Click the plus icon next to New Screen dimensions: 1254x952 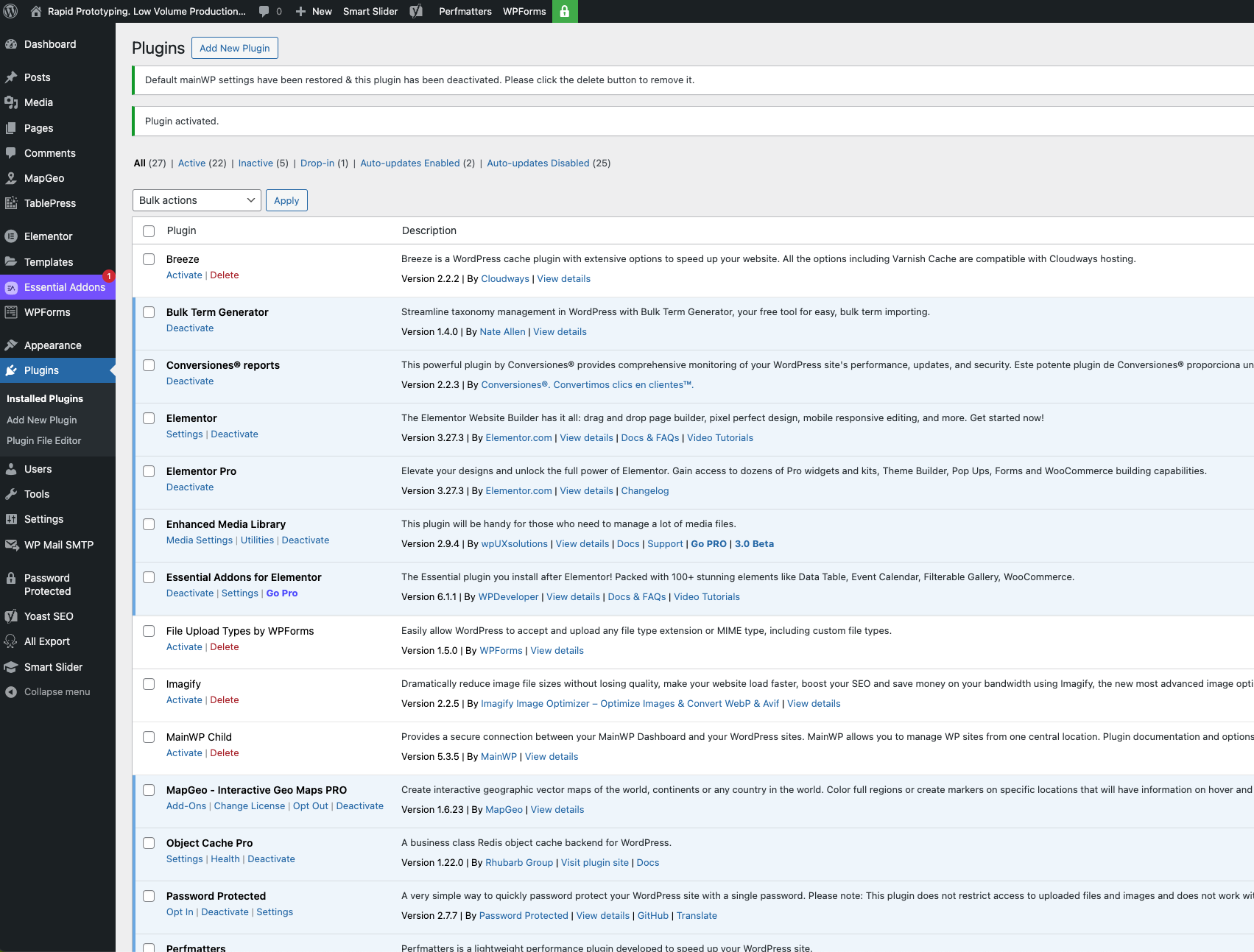tap(300, 11)
